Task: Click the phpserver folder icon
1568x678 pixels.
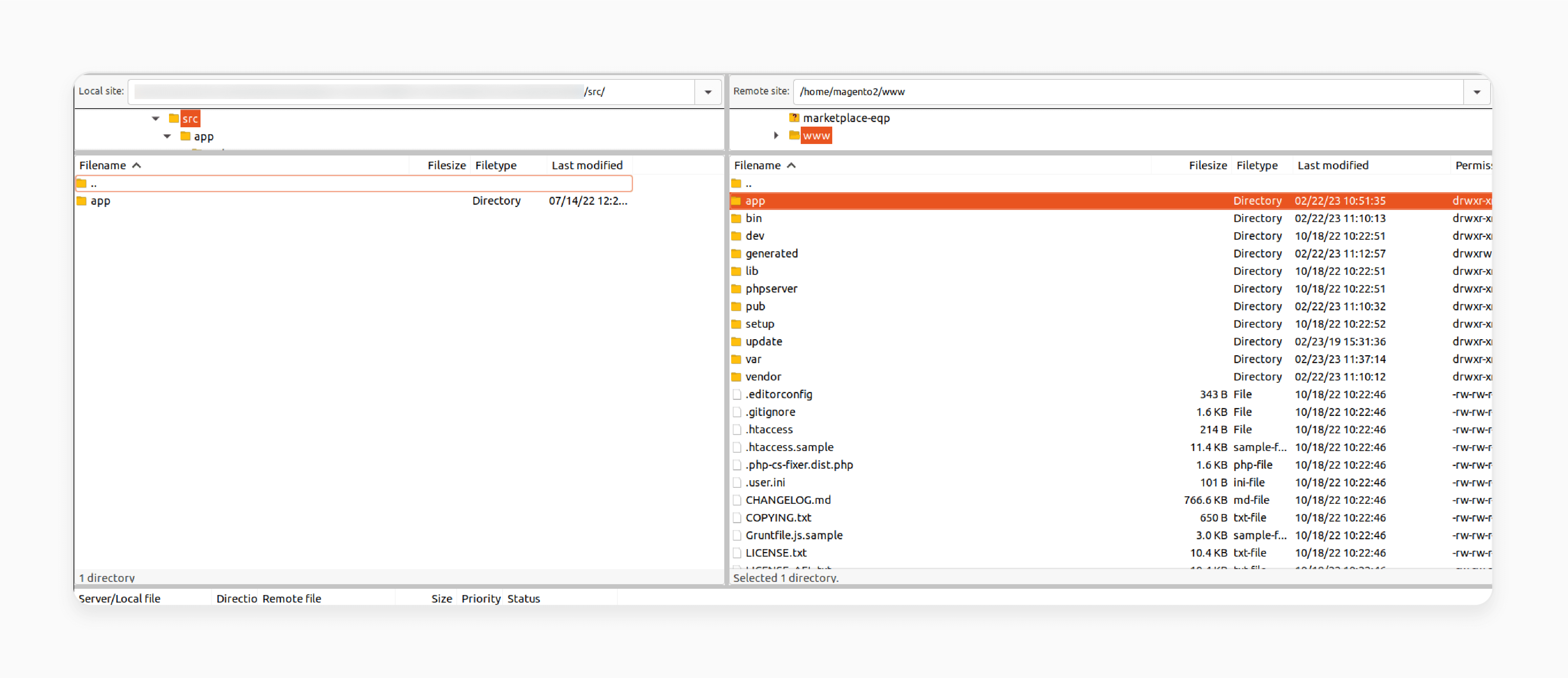Action: [736, 289]
